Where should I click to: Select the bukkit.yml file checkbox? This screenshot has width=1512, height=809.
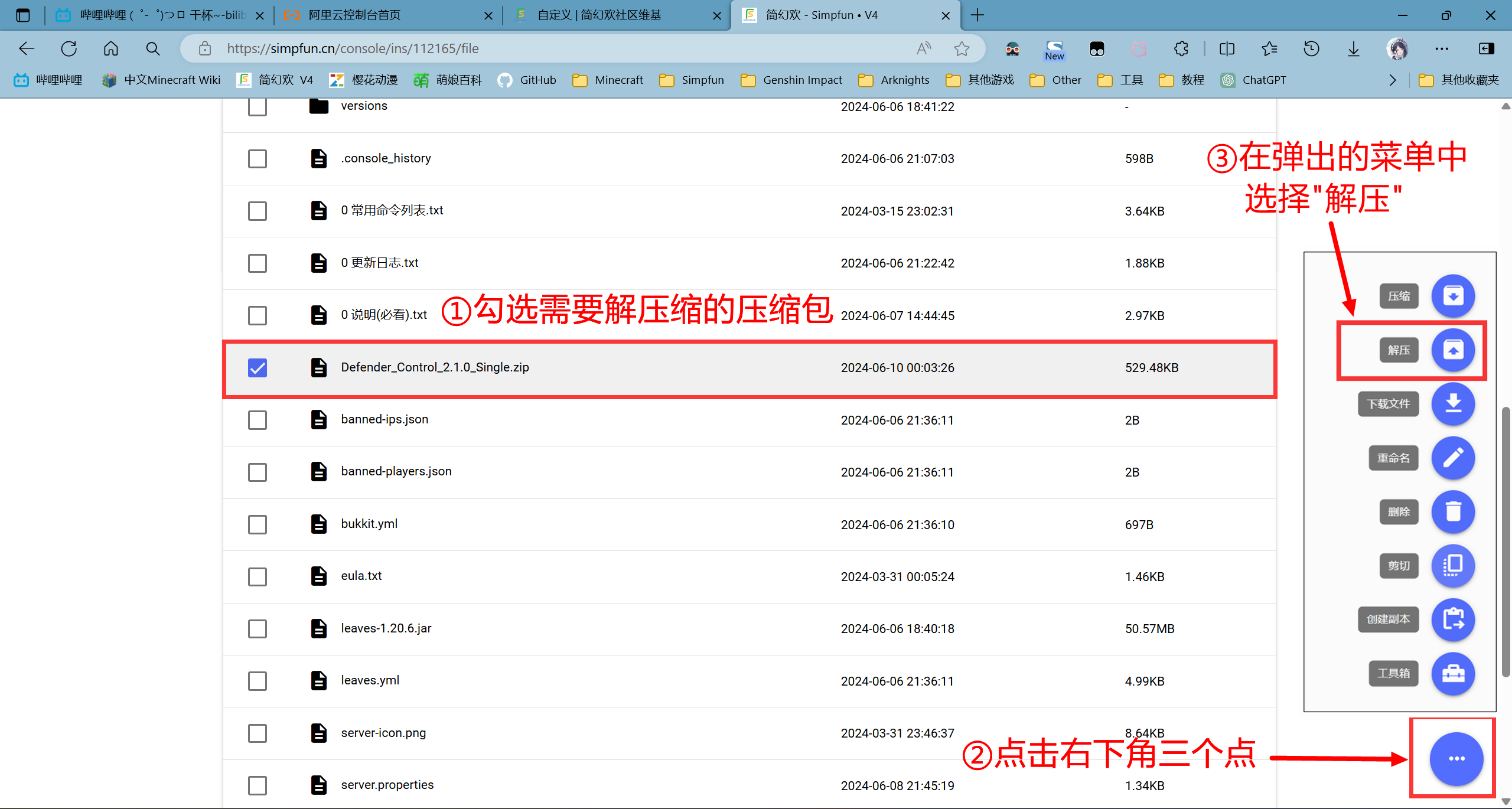pos(258,524)
